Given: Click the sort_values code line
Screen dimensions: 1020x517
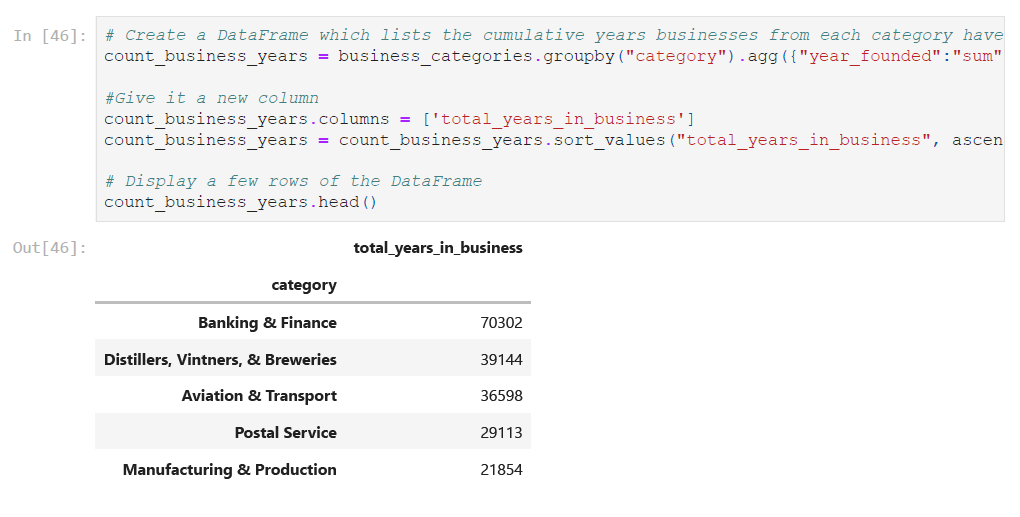Looking at the screenshot, I should coord(554,140).
